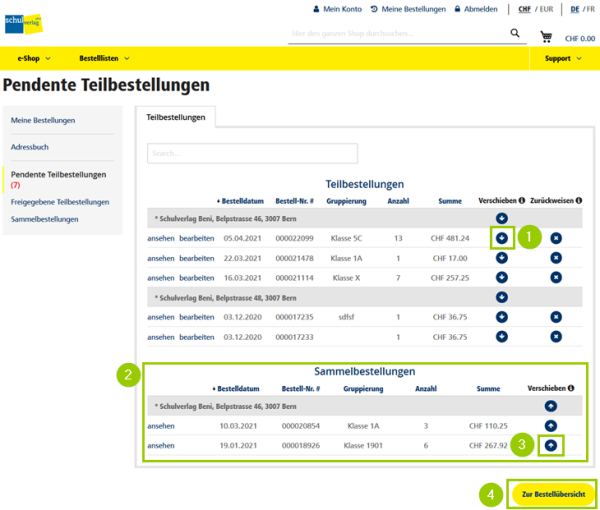The image size is (600, 510).
Task: Click the magnifier search icon in header
Action: [x=515, y=34]
